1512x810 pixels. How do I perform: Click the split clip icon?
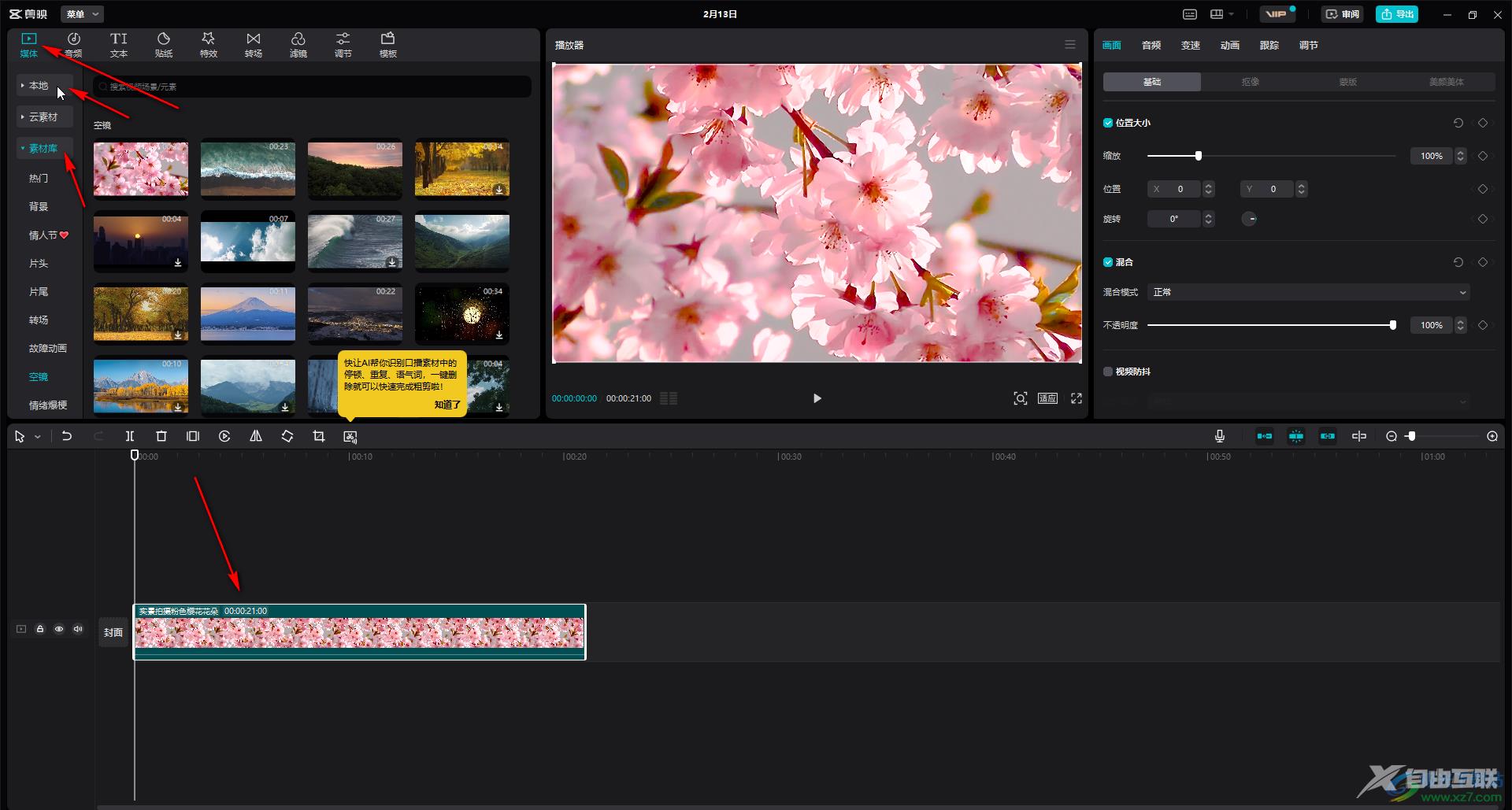(x=130, y=436)
